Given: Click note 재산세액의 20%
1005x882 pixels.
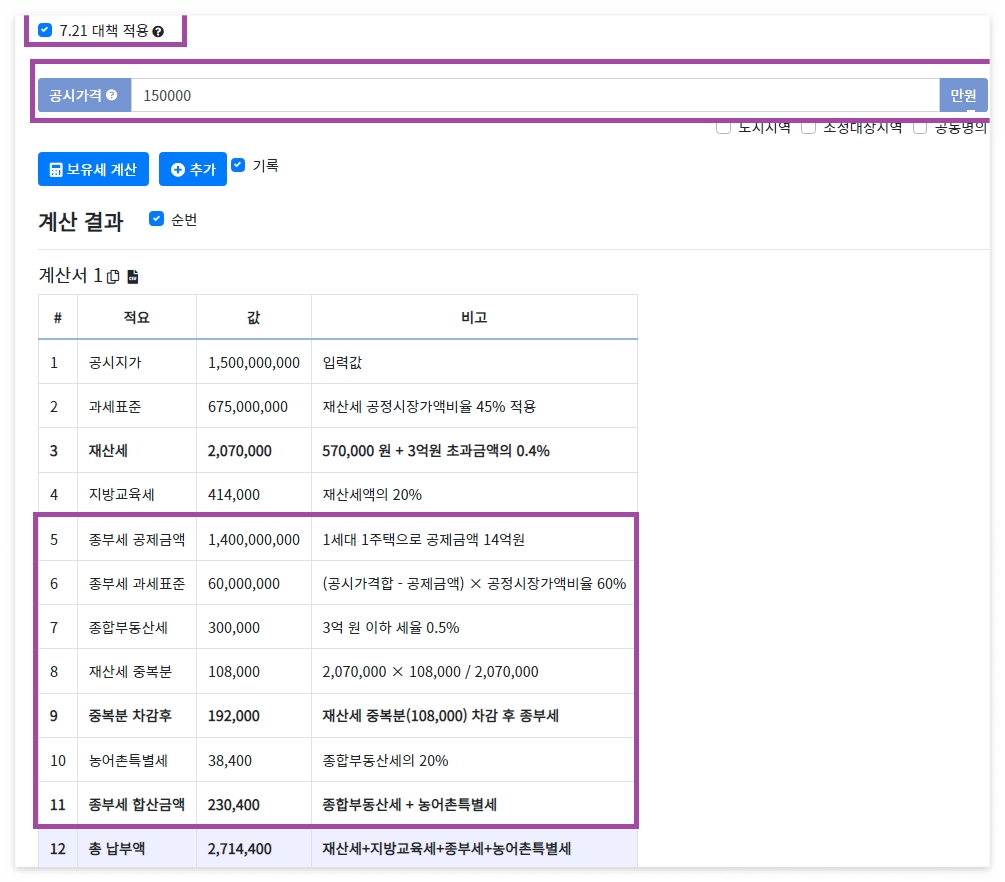Looking at the screenshot, I should tap(372, 495).
